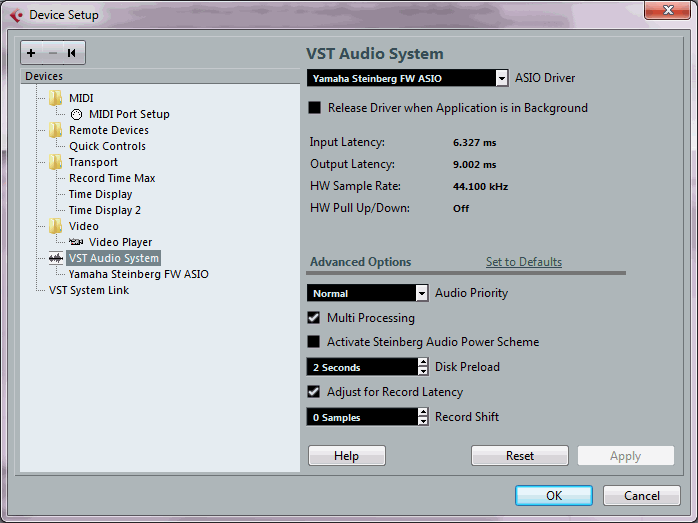The height and width of the screenshot is (523, 698).
Task: Toggle Adjust for Record Latency checkbox
Action: [315, 392]
